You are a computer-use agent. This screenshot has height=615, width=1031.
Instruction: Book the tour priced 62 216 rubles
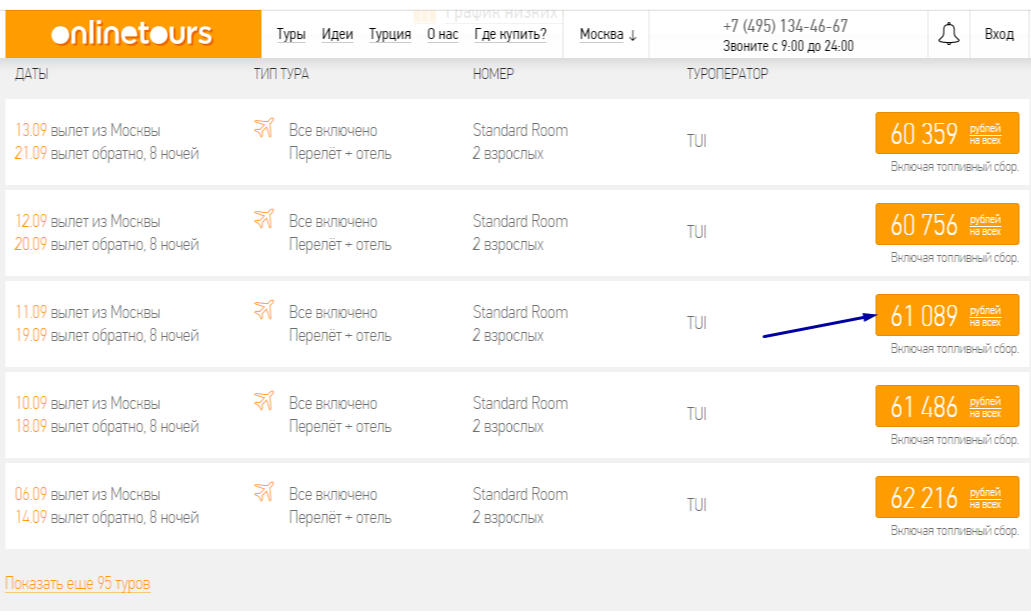point(946,498)
